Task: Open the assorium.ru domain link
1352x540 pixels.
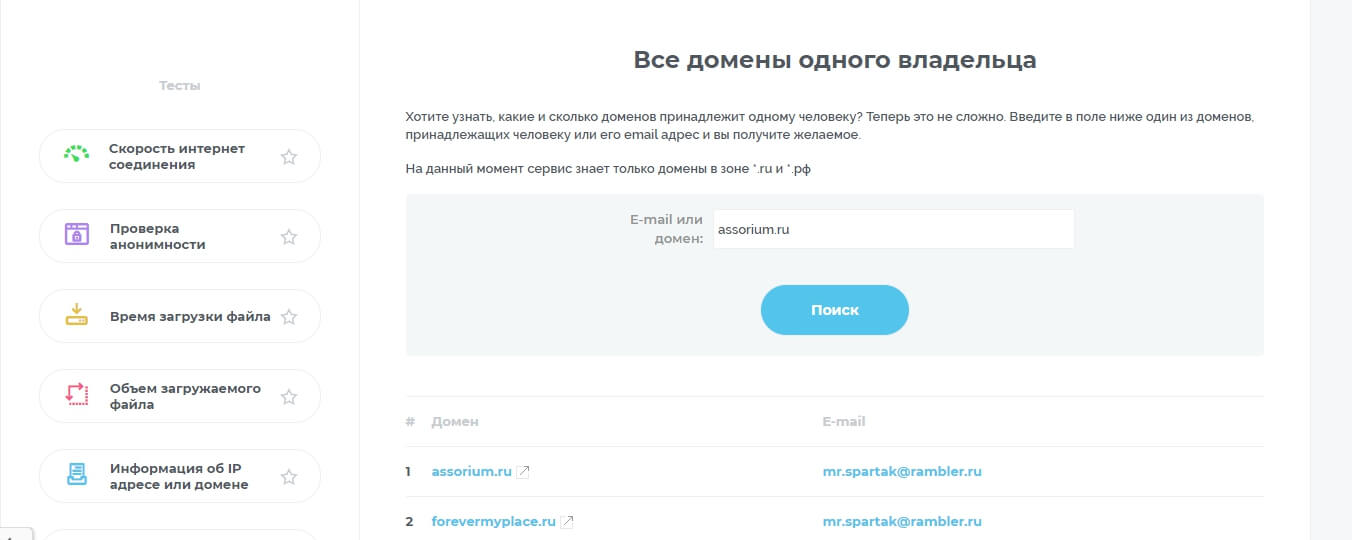Action: click(x=472, y=471)
